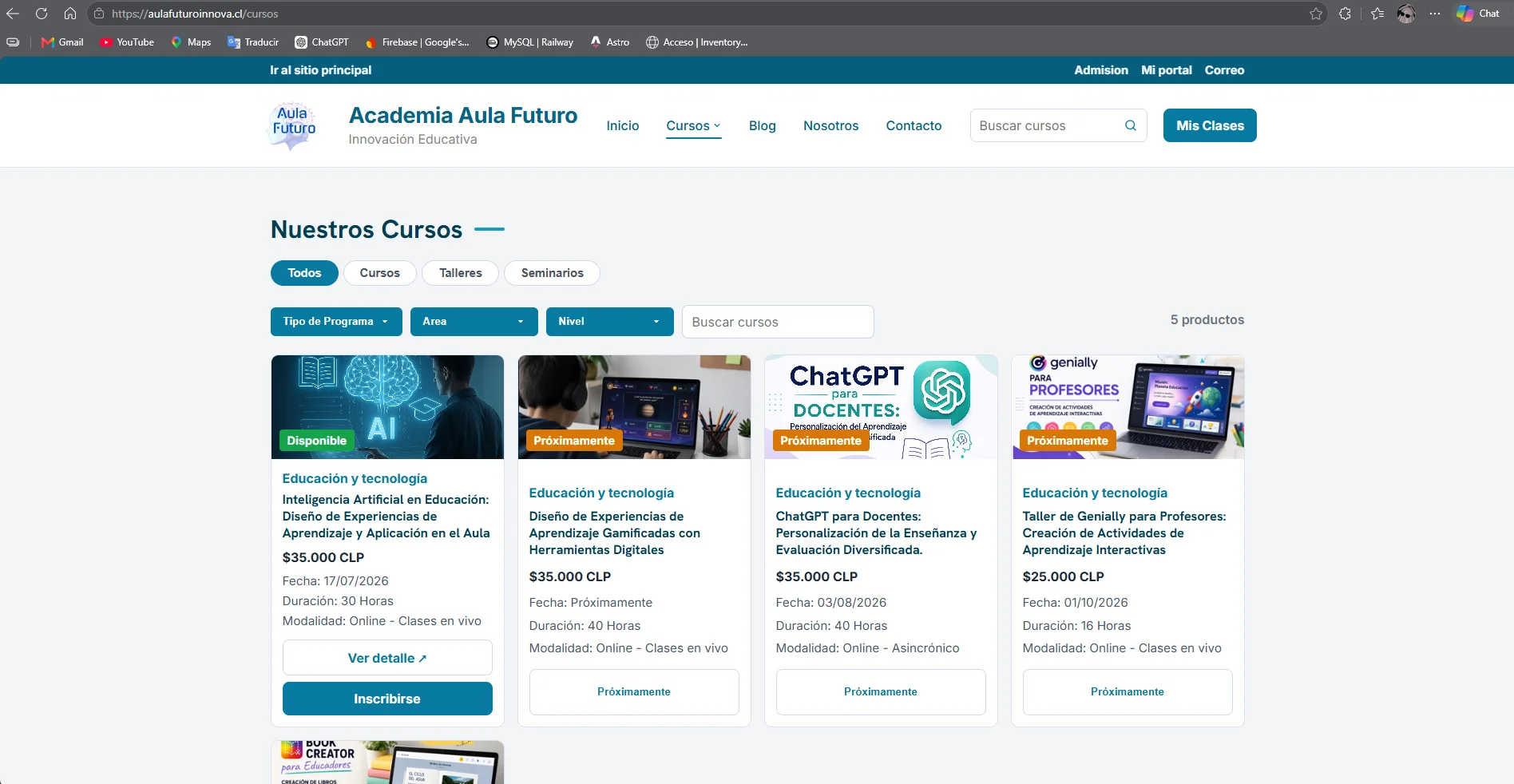This screenshot has width=1514, height=784.
Task: Expand the Tipo de Programa dropdown
Action: (336, 322)
